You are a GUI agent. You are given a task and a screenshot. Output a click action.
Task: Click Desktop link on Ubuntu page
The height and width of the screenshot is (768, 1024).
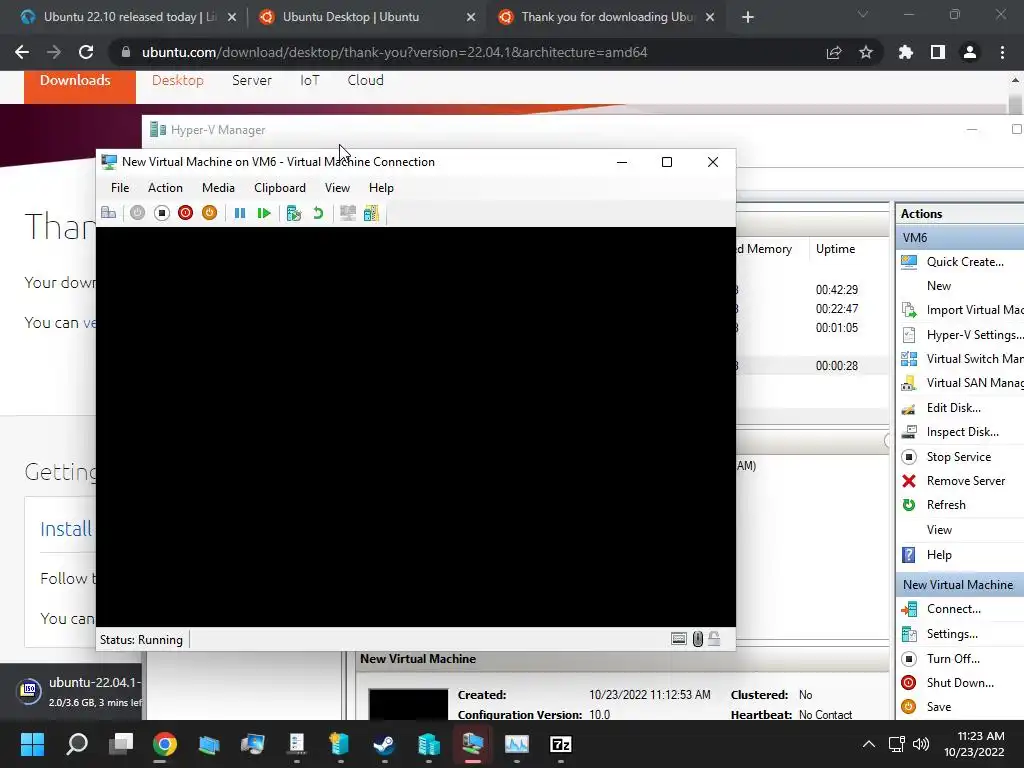(x=178, y=80)
